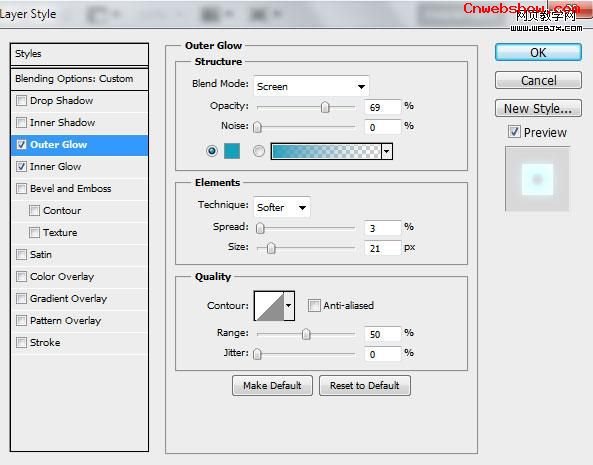Viewport: 593px width, 465px height.
Task: Click the Contour curve thumbnail
Action: click(x=269, y=305)
